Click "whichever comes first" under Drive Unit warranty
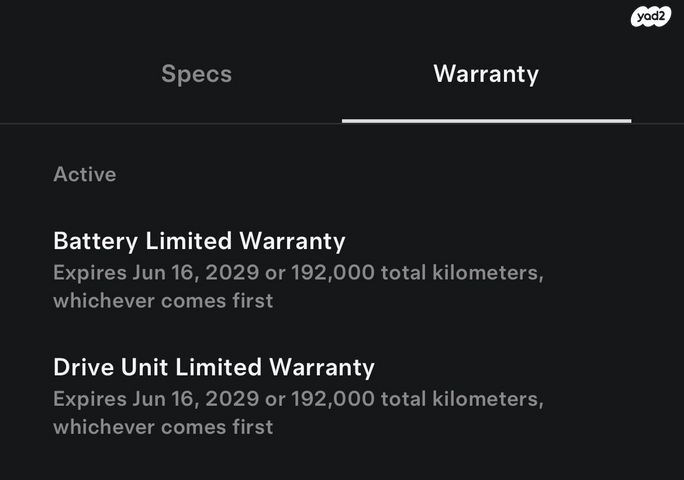Viewport: 684px width, 480px height. pos(163,426)
